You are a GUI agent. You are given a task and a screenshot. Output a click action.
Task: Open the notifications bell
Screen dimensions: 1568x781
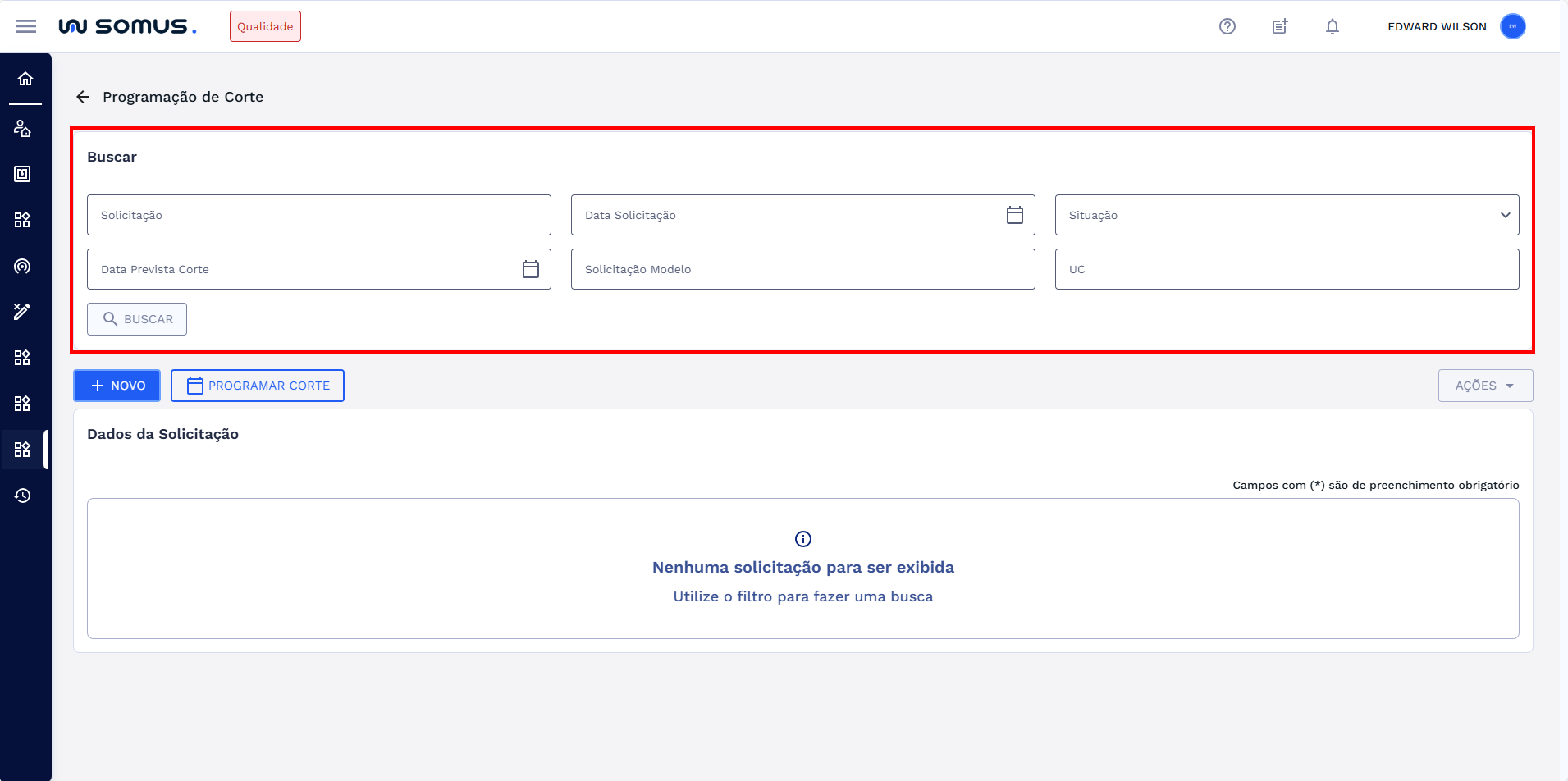click(x=1332, y=26)
